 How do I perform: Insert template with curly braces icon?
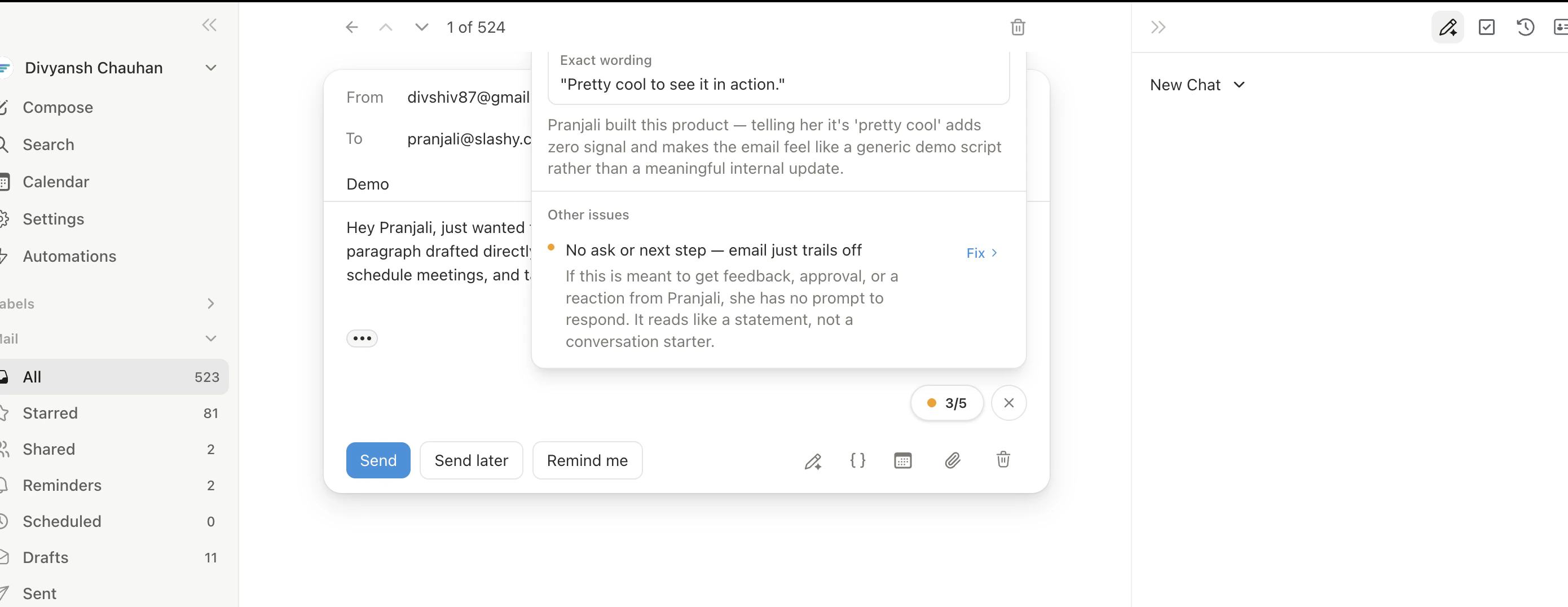point(858,460)
